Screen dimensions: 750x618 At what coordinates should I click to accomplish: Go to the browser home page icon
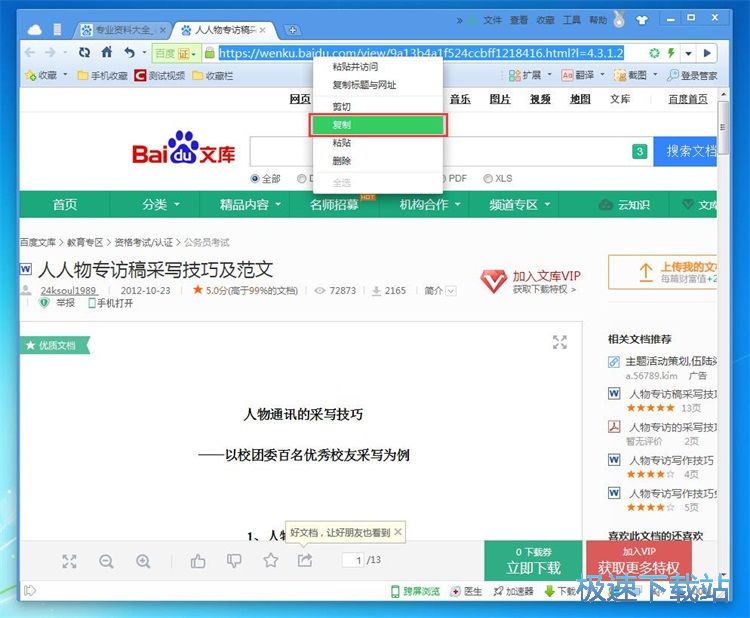[x=107, y=52]
